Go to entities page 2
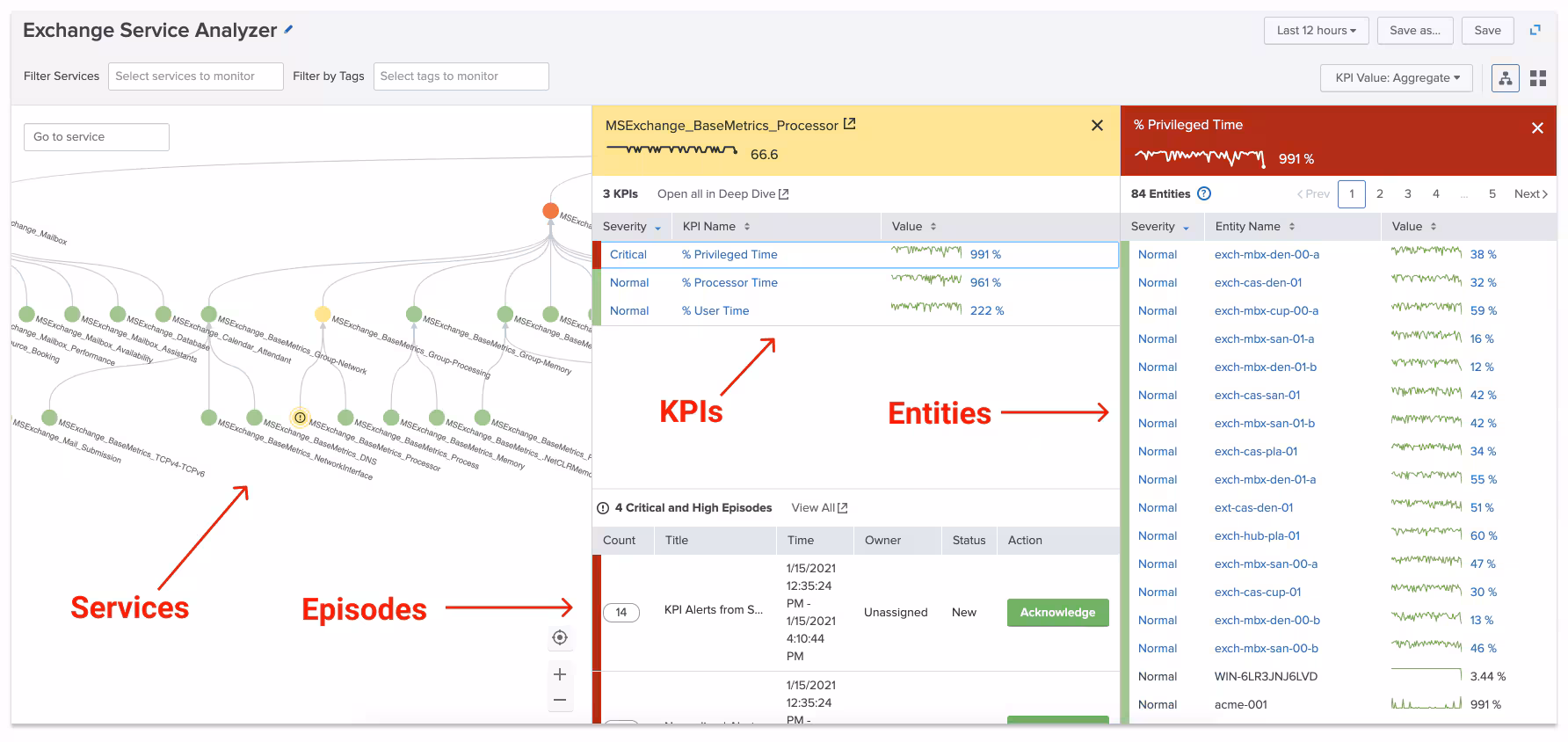1568x742 pixels. click(1380, 193)
